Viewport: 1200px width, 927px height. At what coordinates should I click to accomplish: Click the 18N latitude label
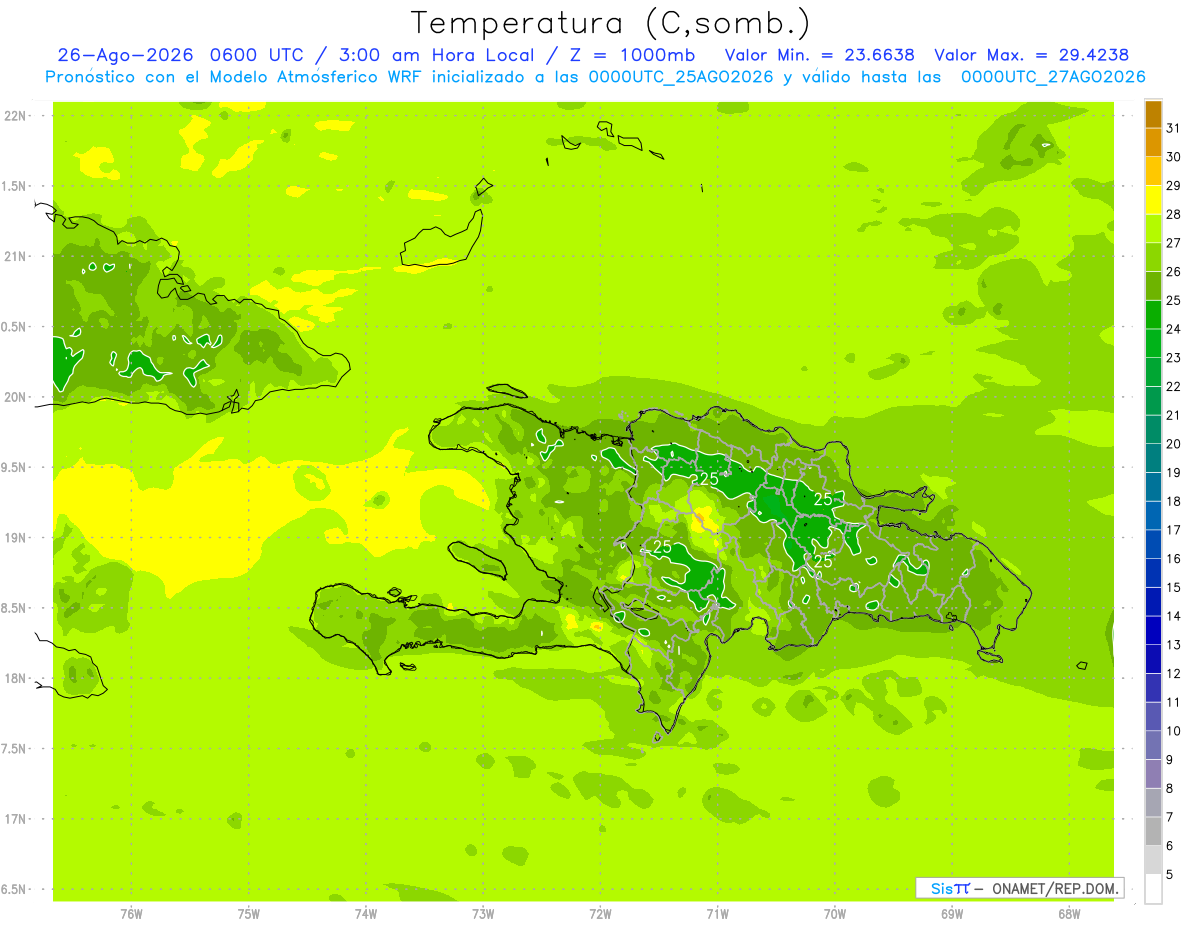point(15,679)
